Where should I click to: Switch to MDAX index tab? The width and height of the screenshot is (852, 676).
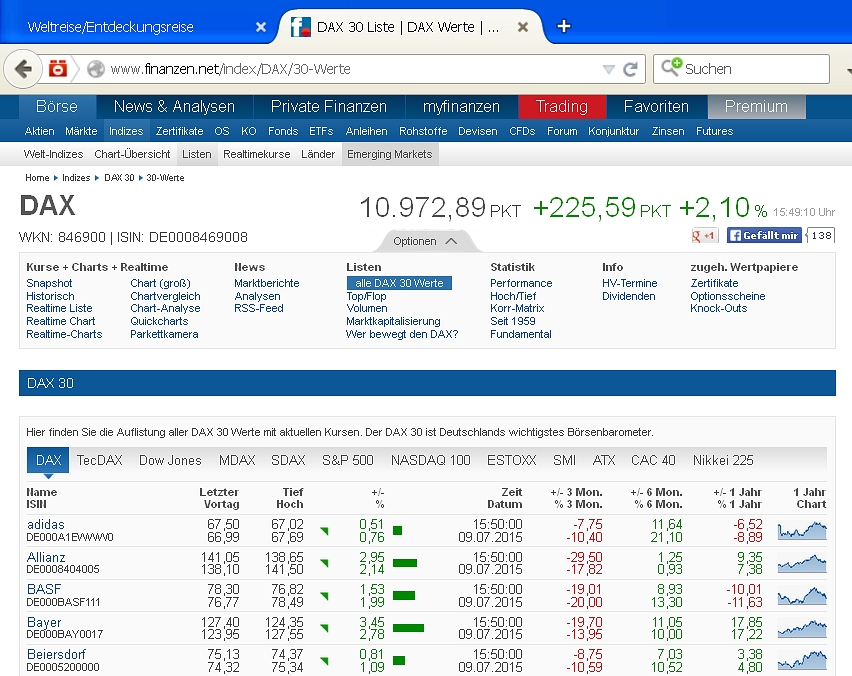237,460
